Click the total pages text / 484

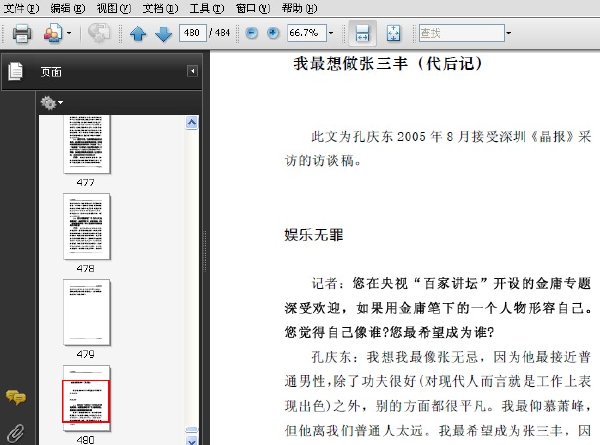tap(220, 33)
